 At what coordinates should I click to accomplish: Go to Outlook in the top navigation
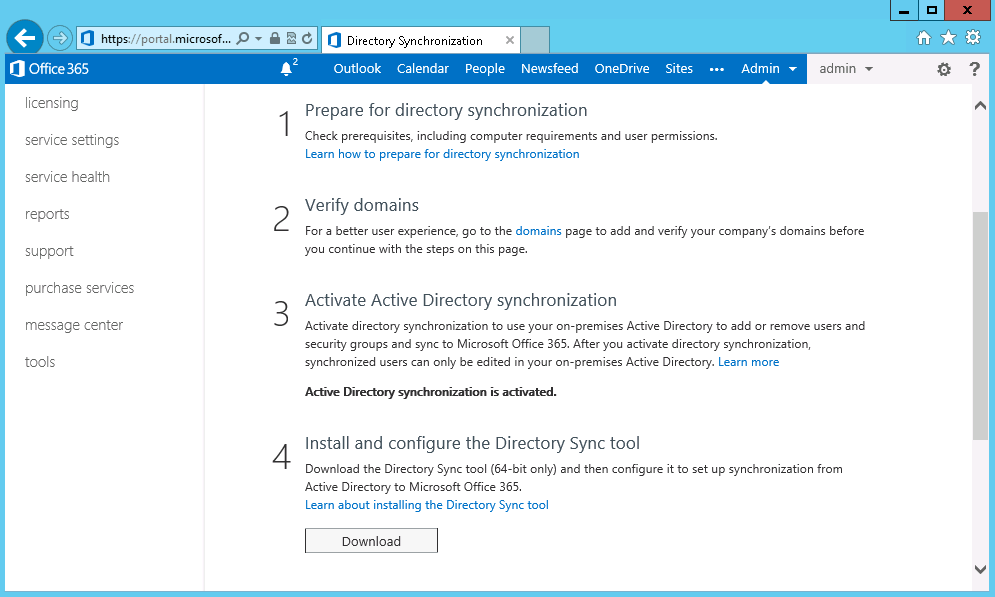(357, 69)
